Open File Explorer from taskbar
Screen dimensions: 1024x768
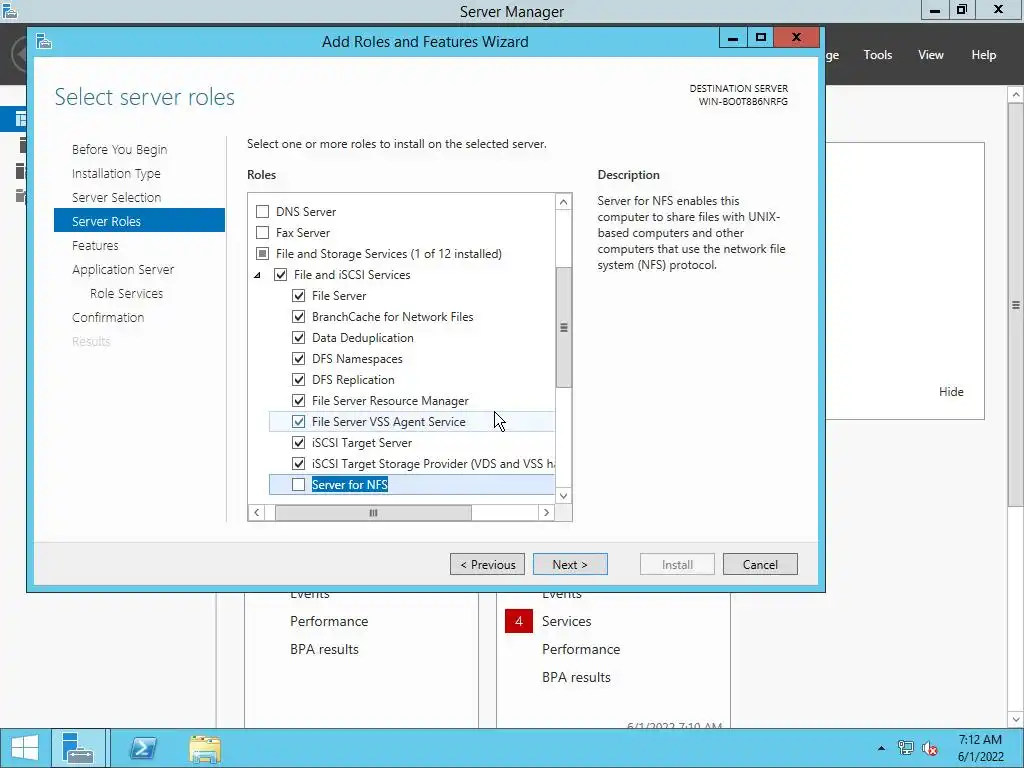click(x=205, y=748)
